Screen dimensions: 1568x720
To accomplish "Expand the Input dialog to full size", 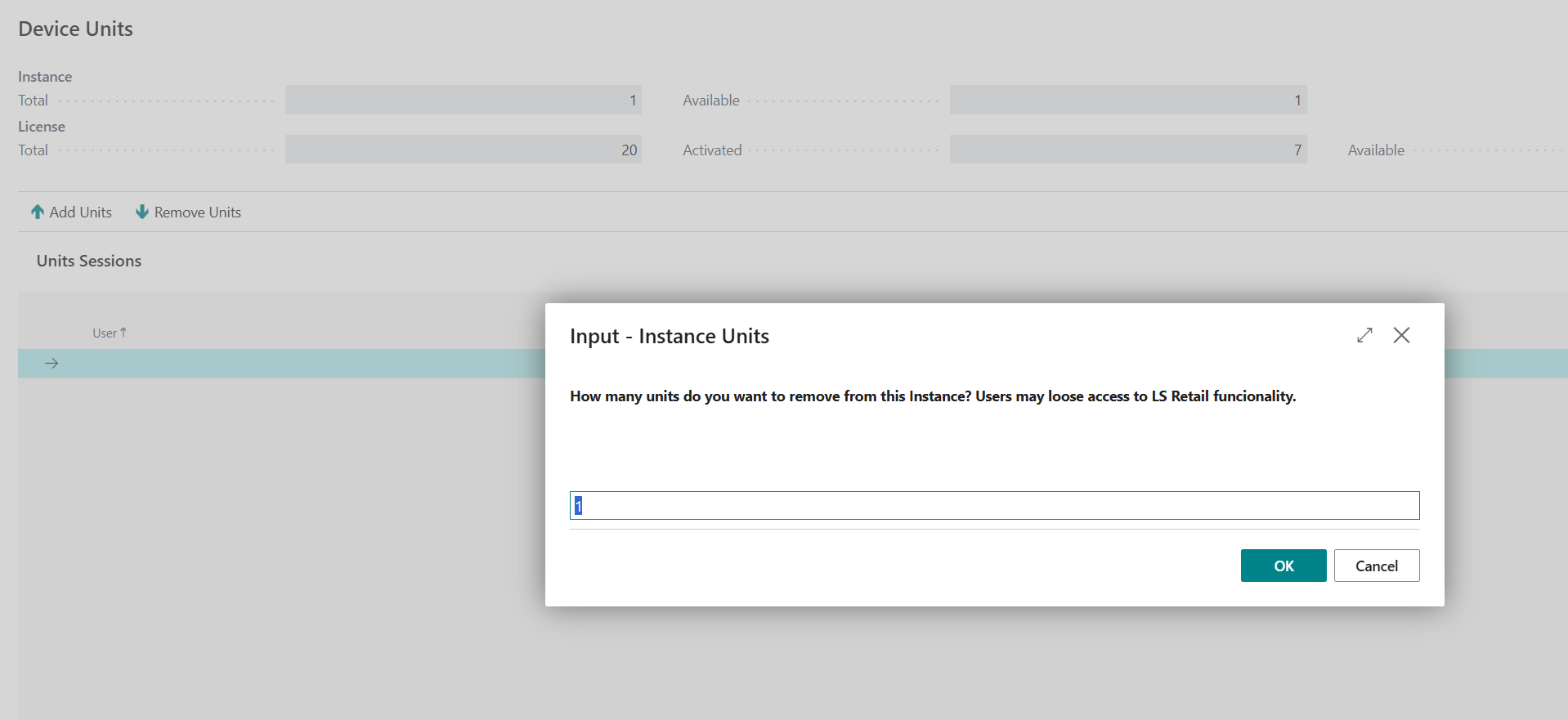I will pyautogui.click(x=1364, y=335).
